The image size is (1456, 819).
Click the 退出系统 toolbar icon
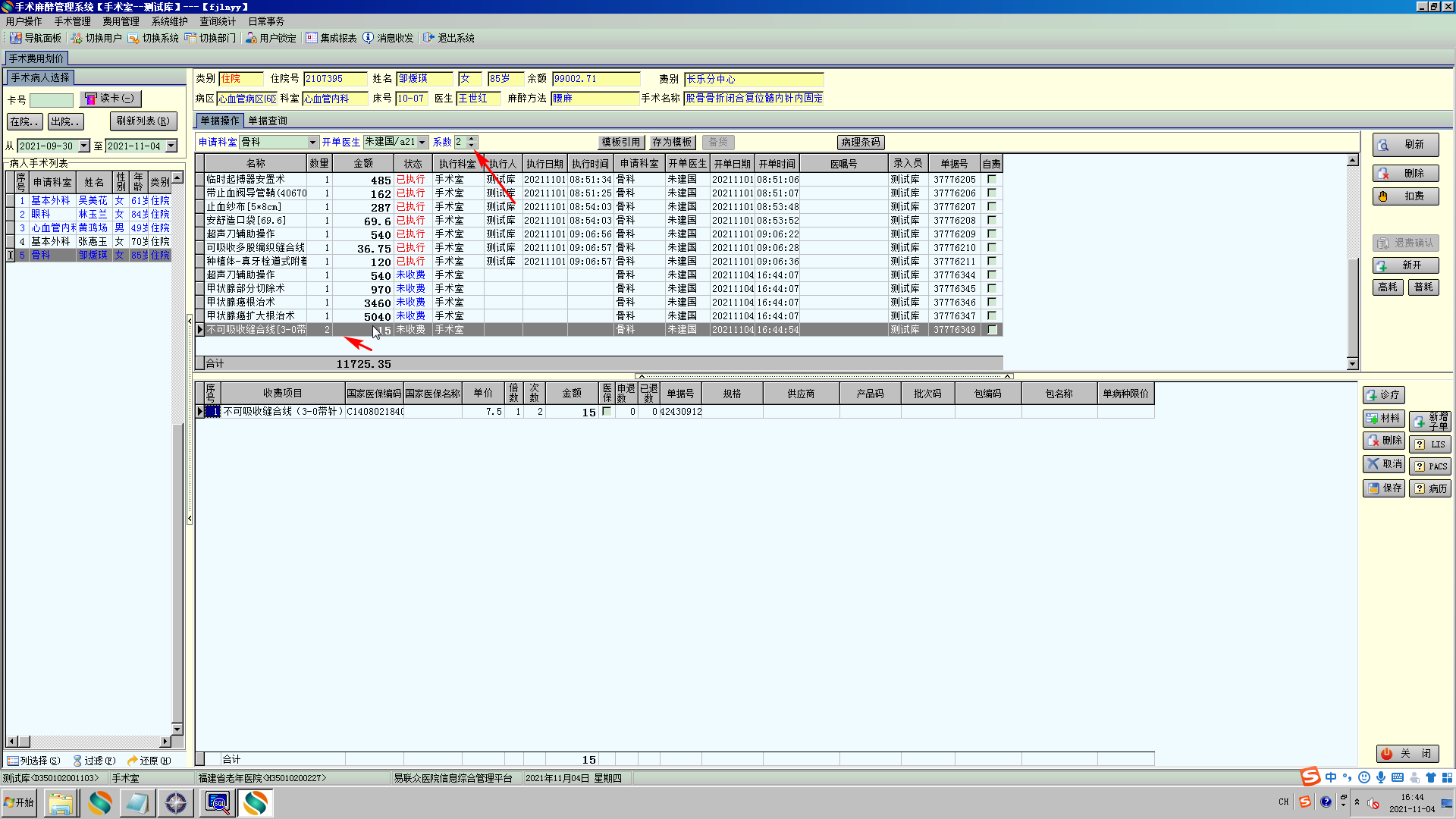pos(429,38)
